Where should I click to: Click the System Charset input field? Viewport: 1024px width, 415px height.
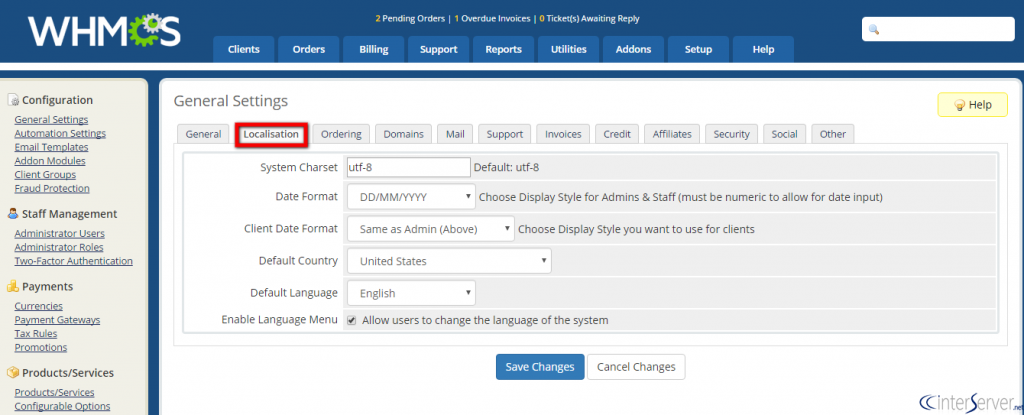pos(409,167)
